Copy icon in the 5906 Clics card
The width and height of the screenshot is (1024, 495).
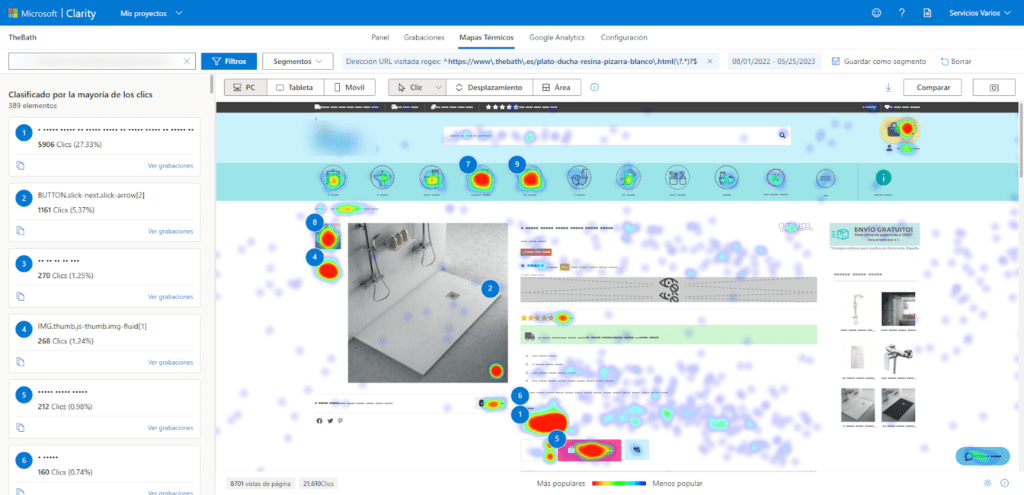(x=20, y=165)
